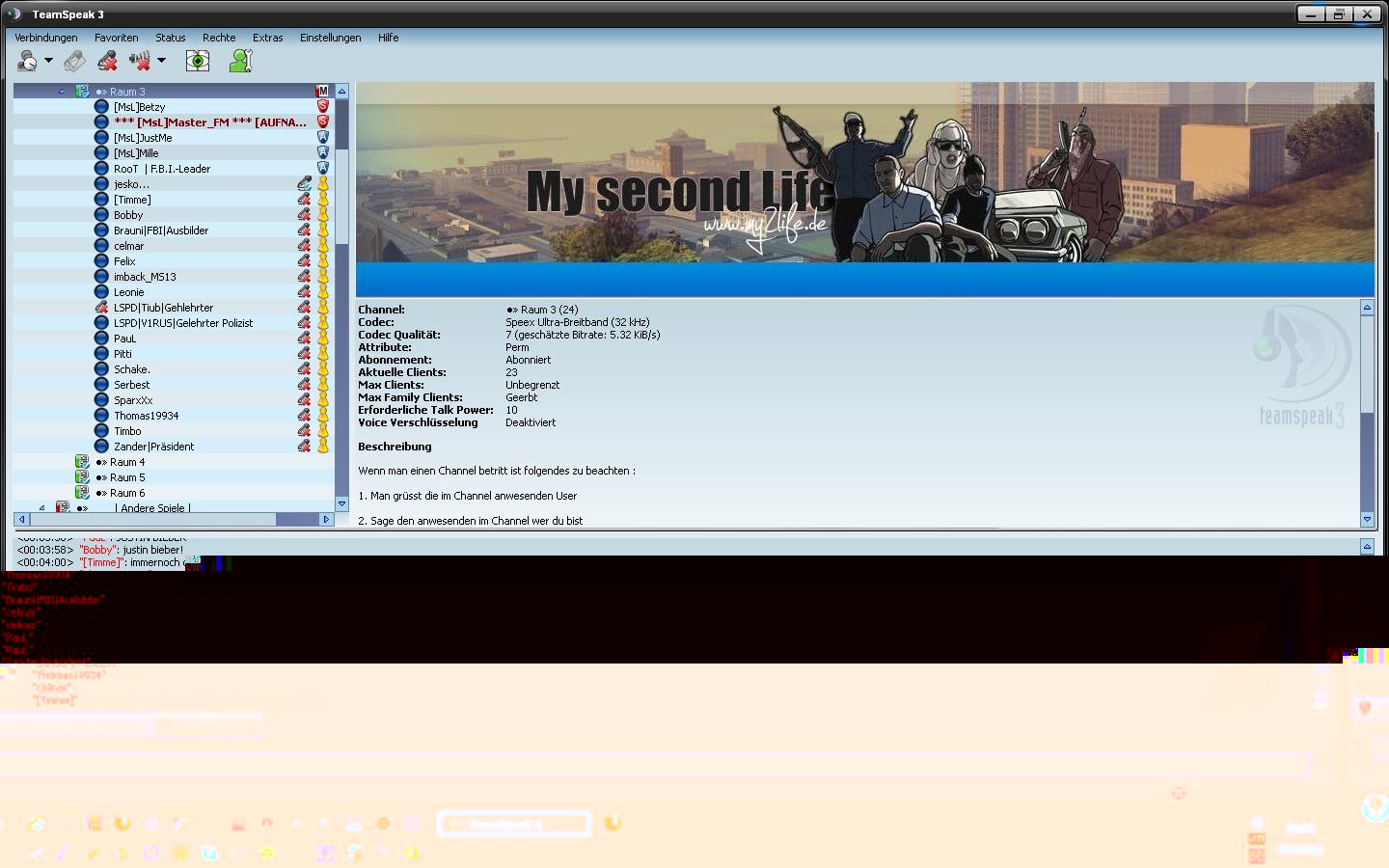
Task: Select user [MsL]Betzy in the channel tree
Action: [x=140, y=107]
